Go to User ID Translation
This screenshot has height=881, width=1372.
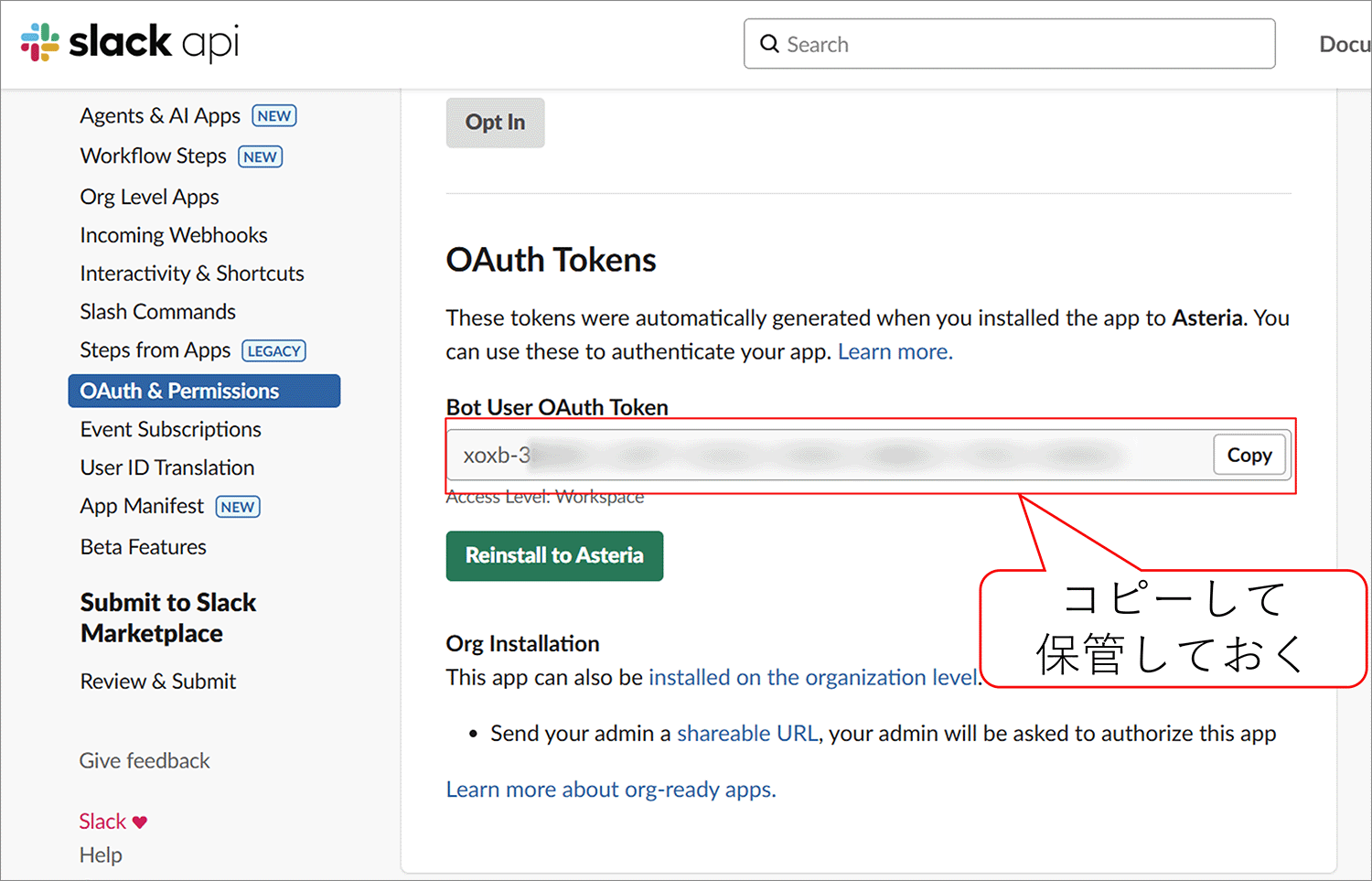point(167,467)
